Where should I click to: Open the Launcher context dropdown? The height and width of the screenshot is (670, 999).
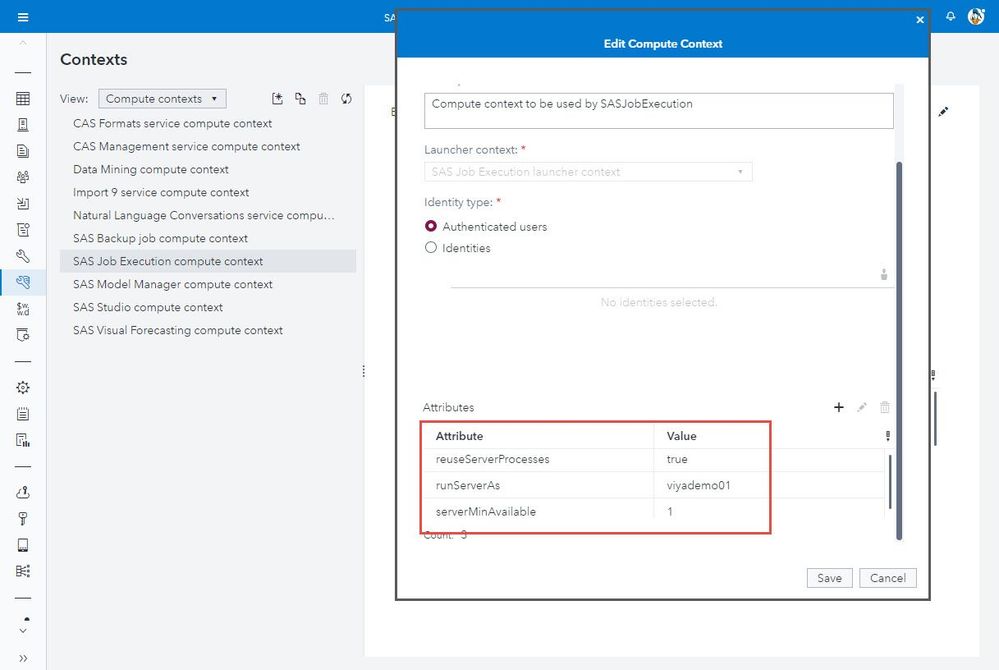(588, 171)
